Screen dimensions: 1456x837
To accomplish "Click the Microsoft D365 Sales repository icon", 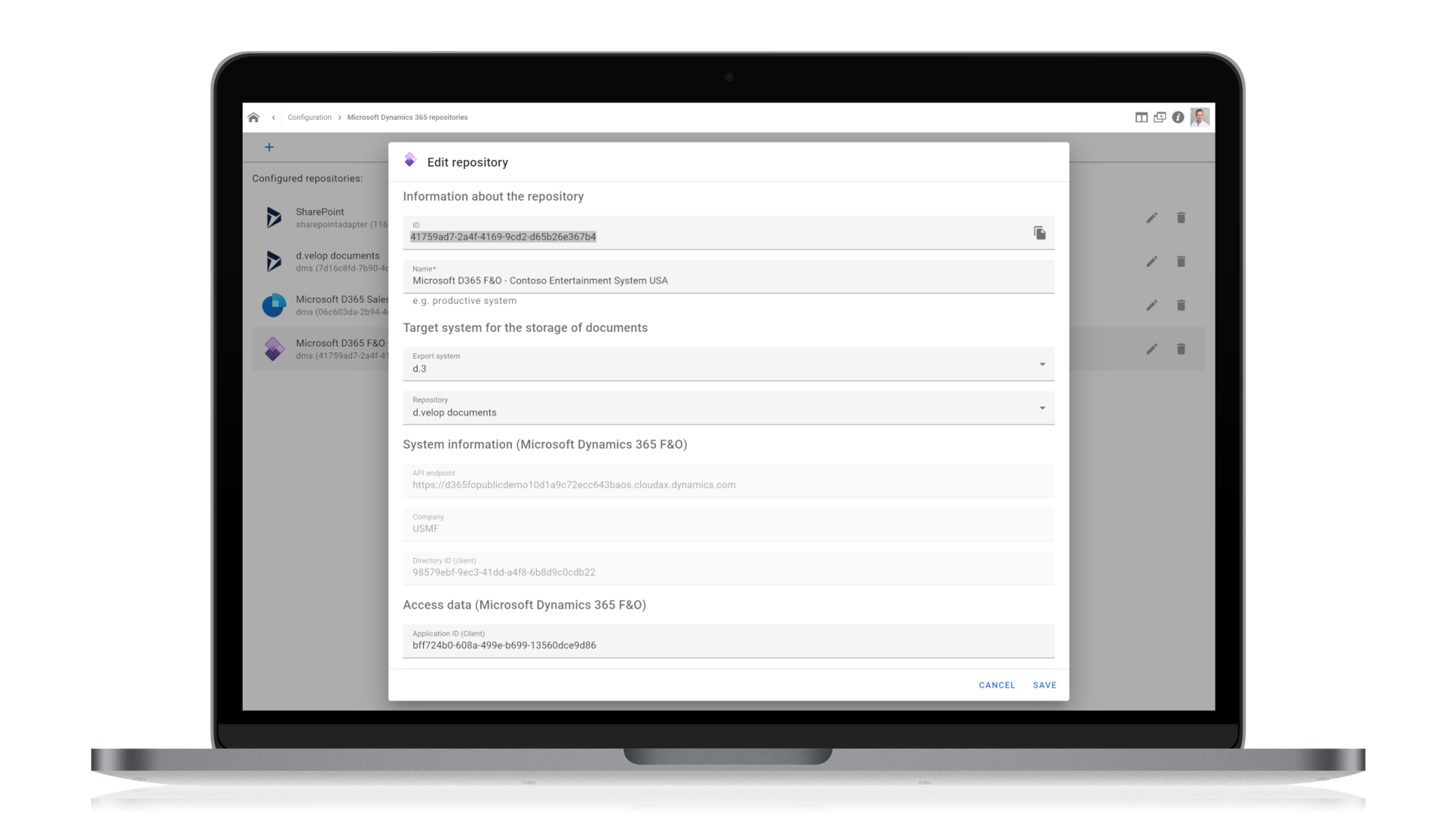I will click(x=275, y=305).
